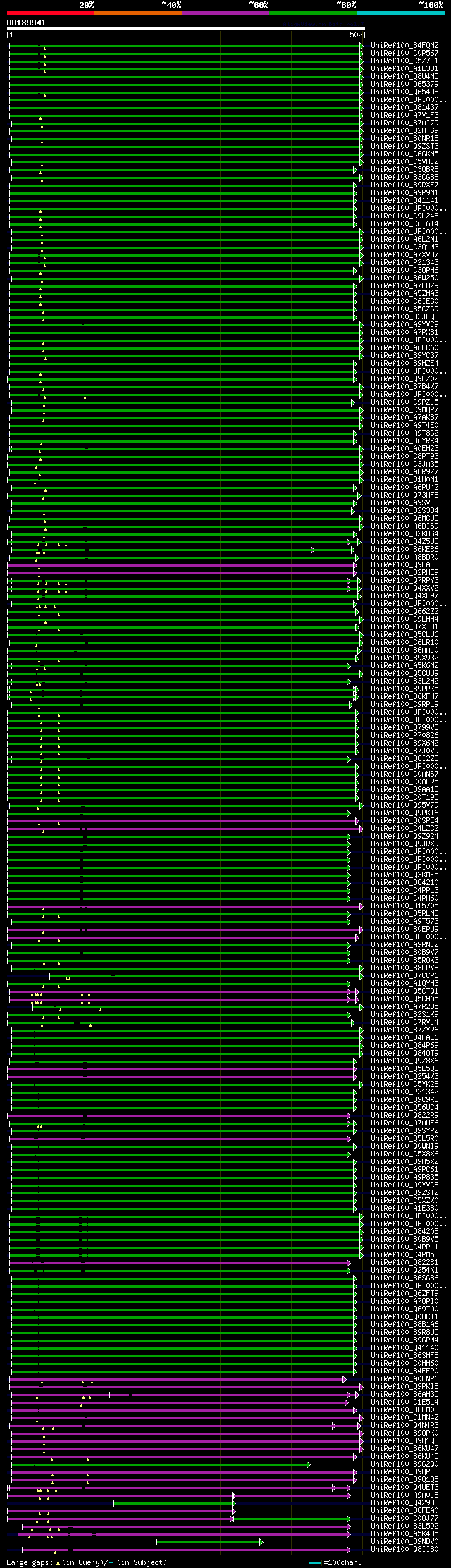
Task: Select hit label UniRef100_C9L248
Action: tap(404, 216)
